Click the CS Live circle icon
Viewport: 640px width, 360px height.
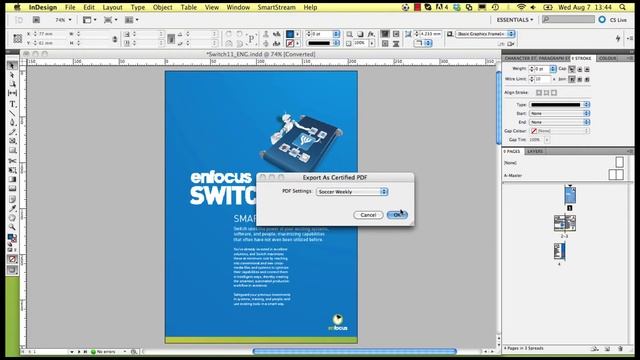tap(602, 20)
